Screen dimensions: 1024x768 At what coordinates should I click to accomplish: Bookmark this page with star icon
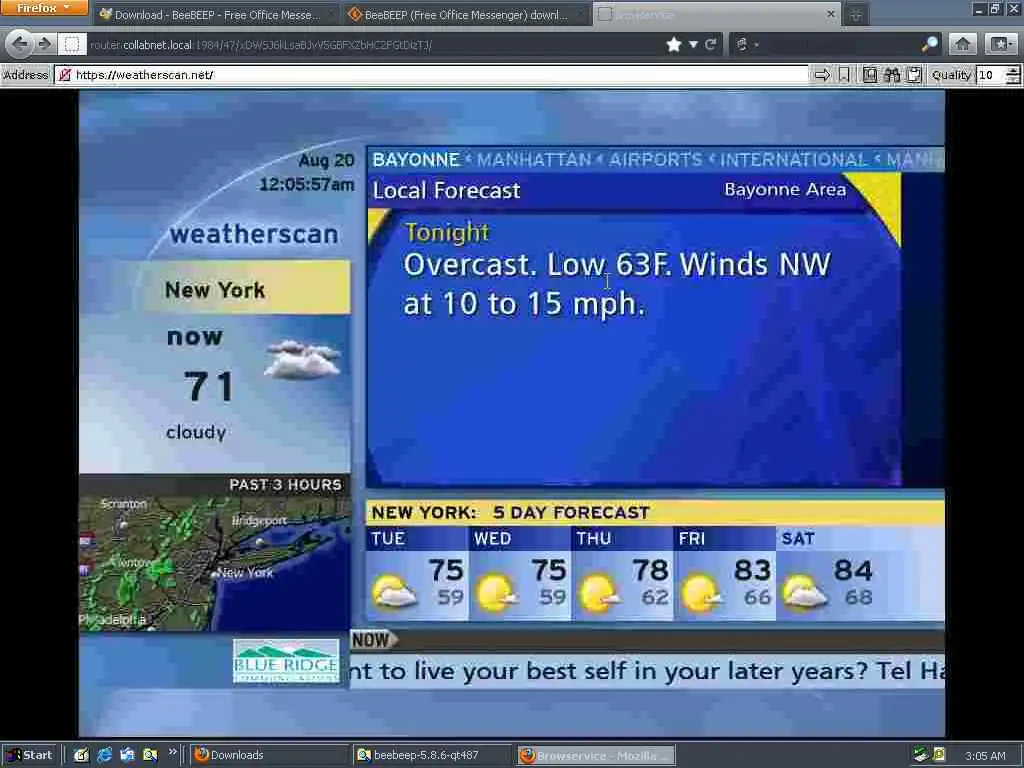tap(674, 44)
